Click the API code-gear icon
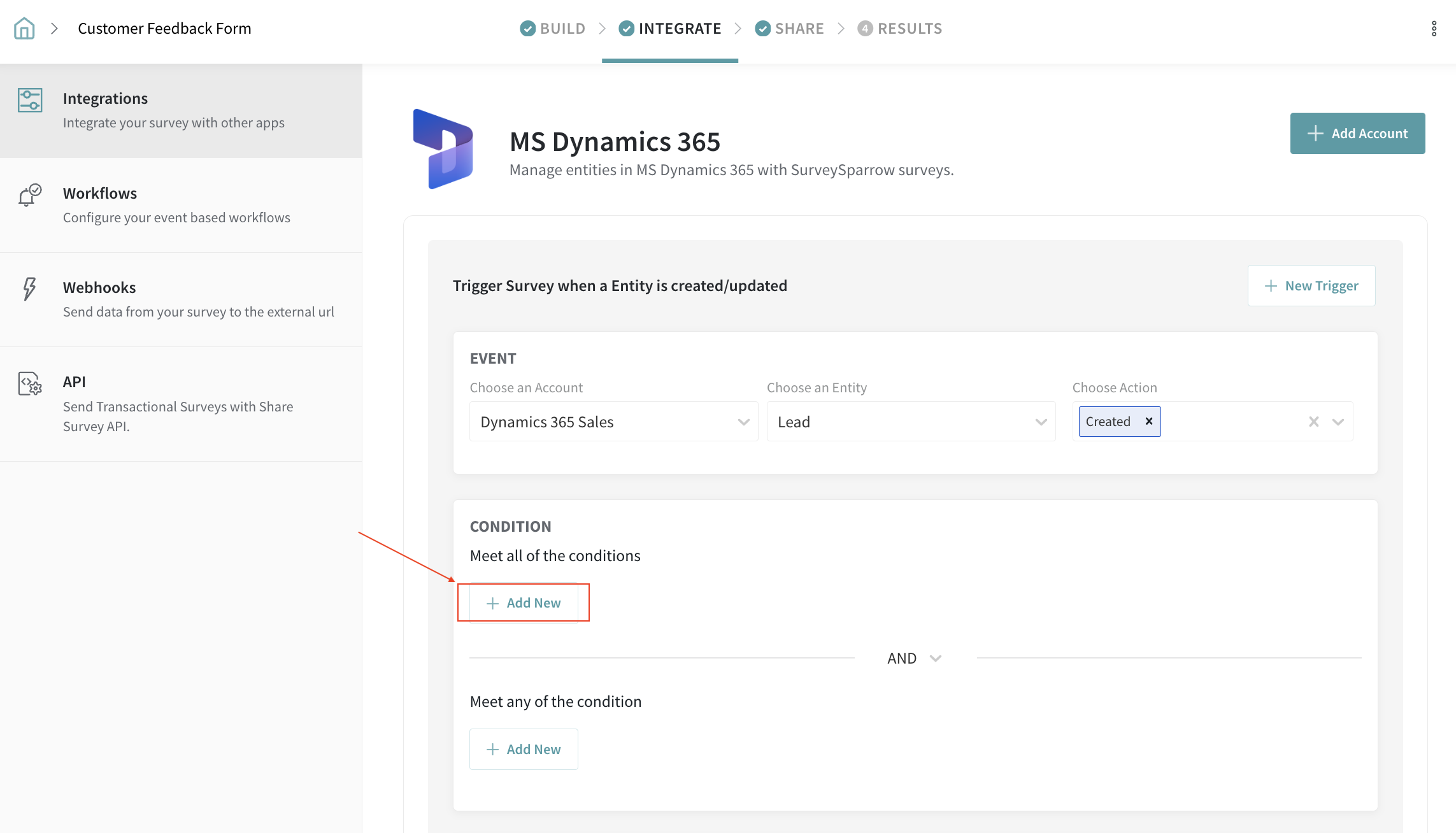 click(29, 384)
